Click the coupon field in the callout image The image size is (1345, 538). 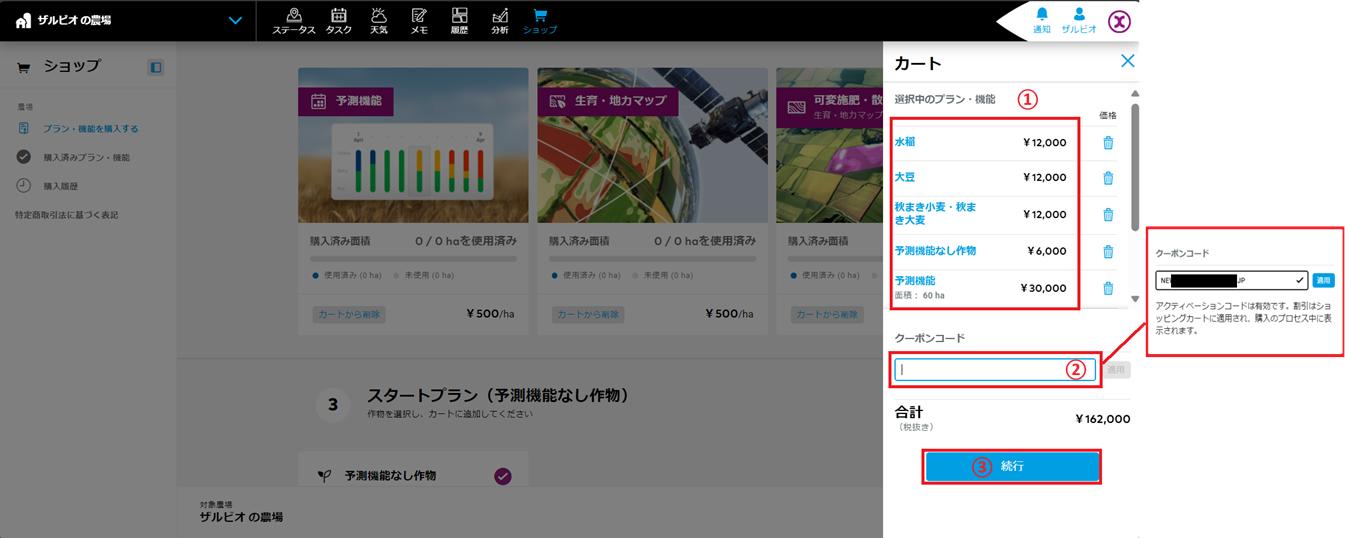click(1231, 280)
